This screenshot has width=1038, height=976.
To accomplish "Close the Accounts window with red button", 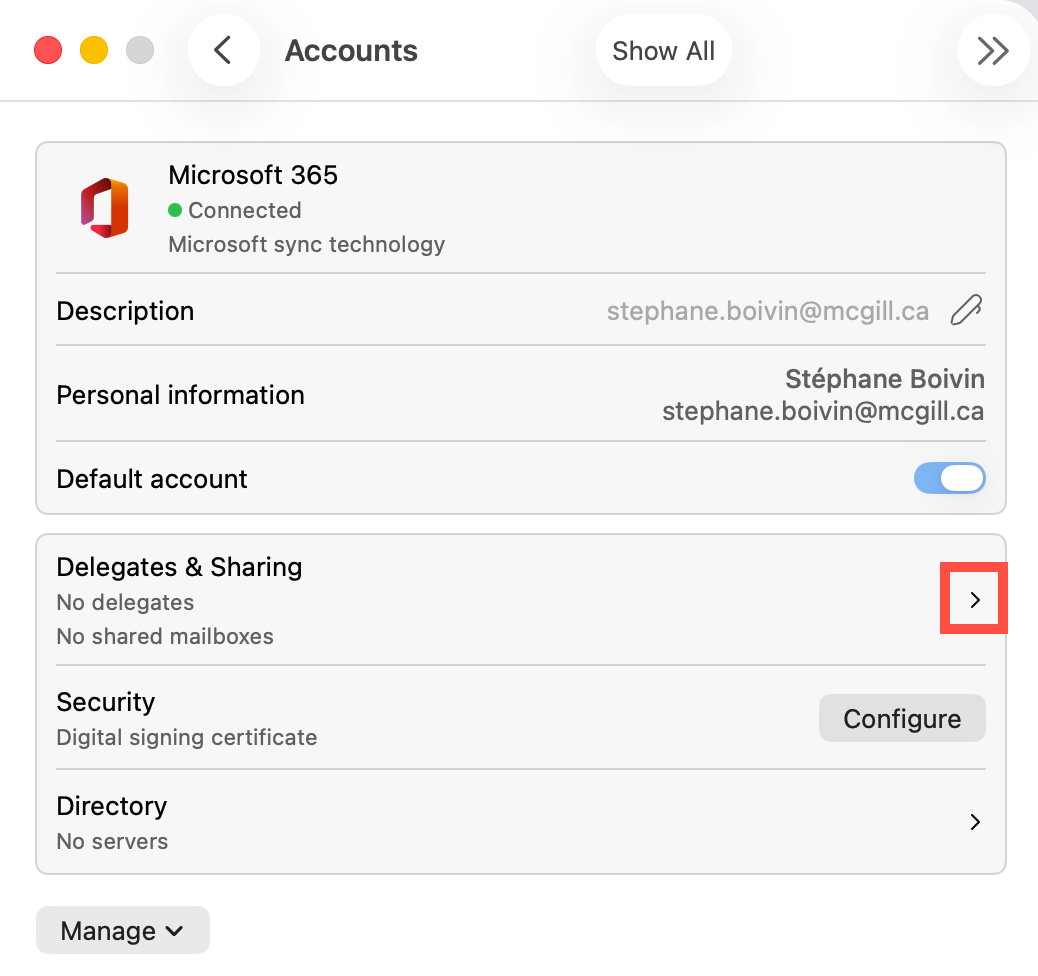I will coord(48,50).
